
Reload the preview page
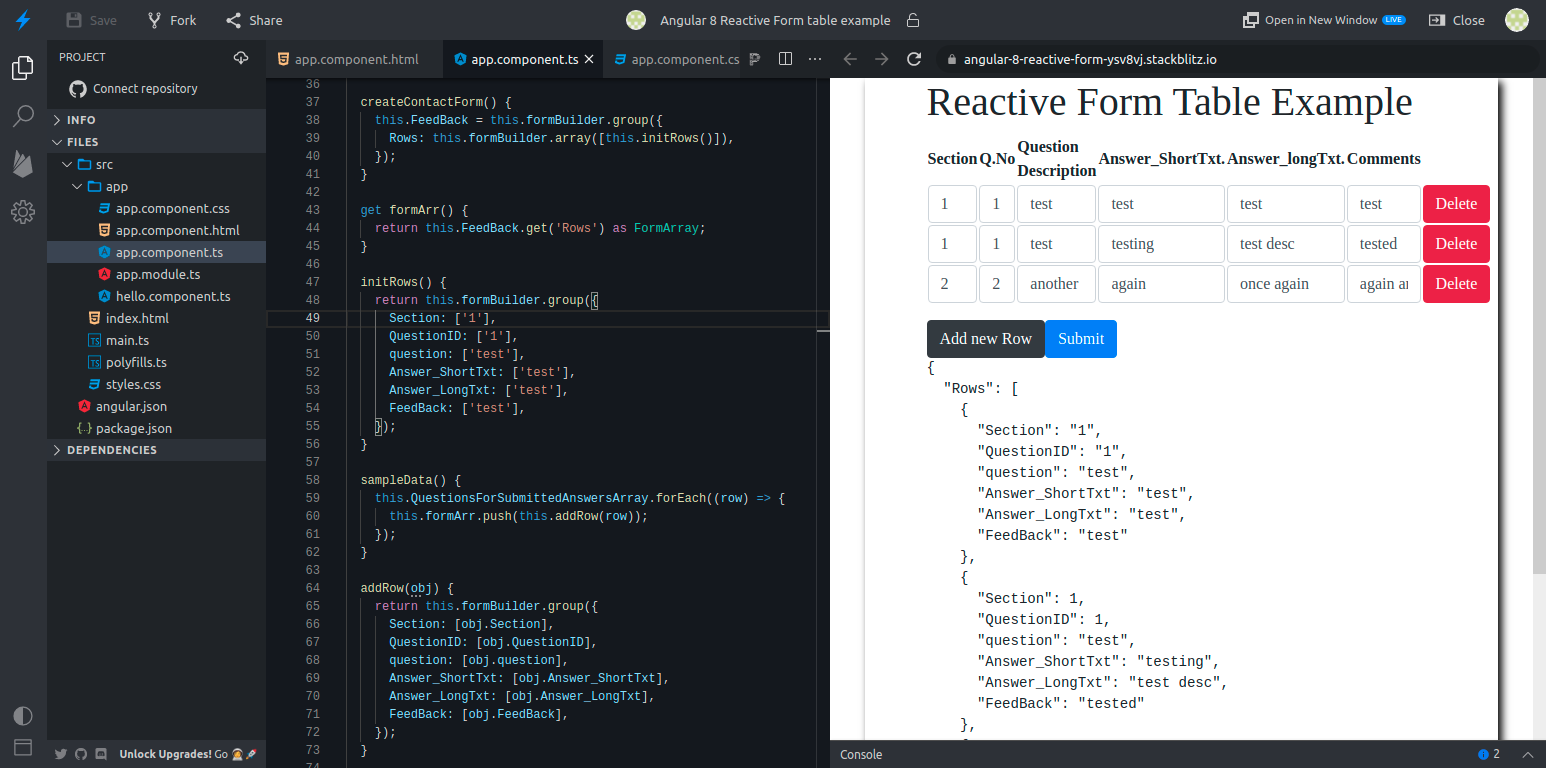point(913,59)
